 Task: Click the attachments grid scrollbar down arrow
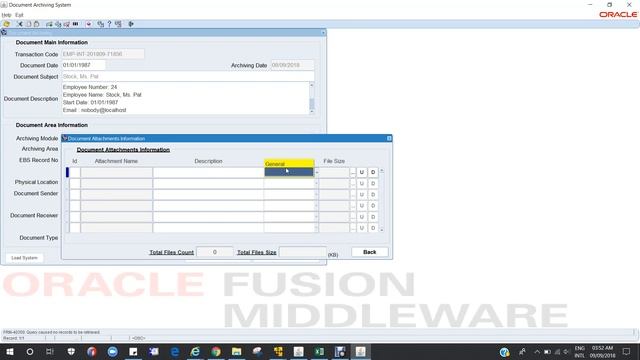[382, 229]
